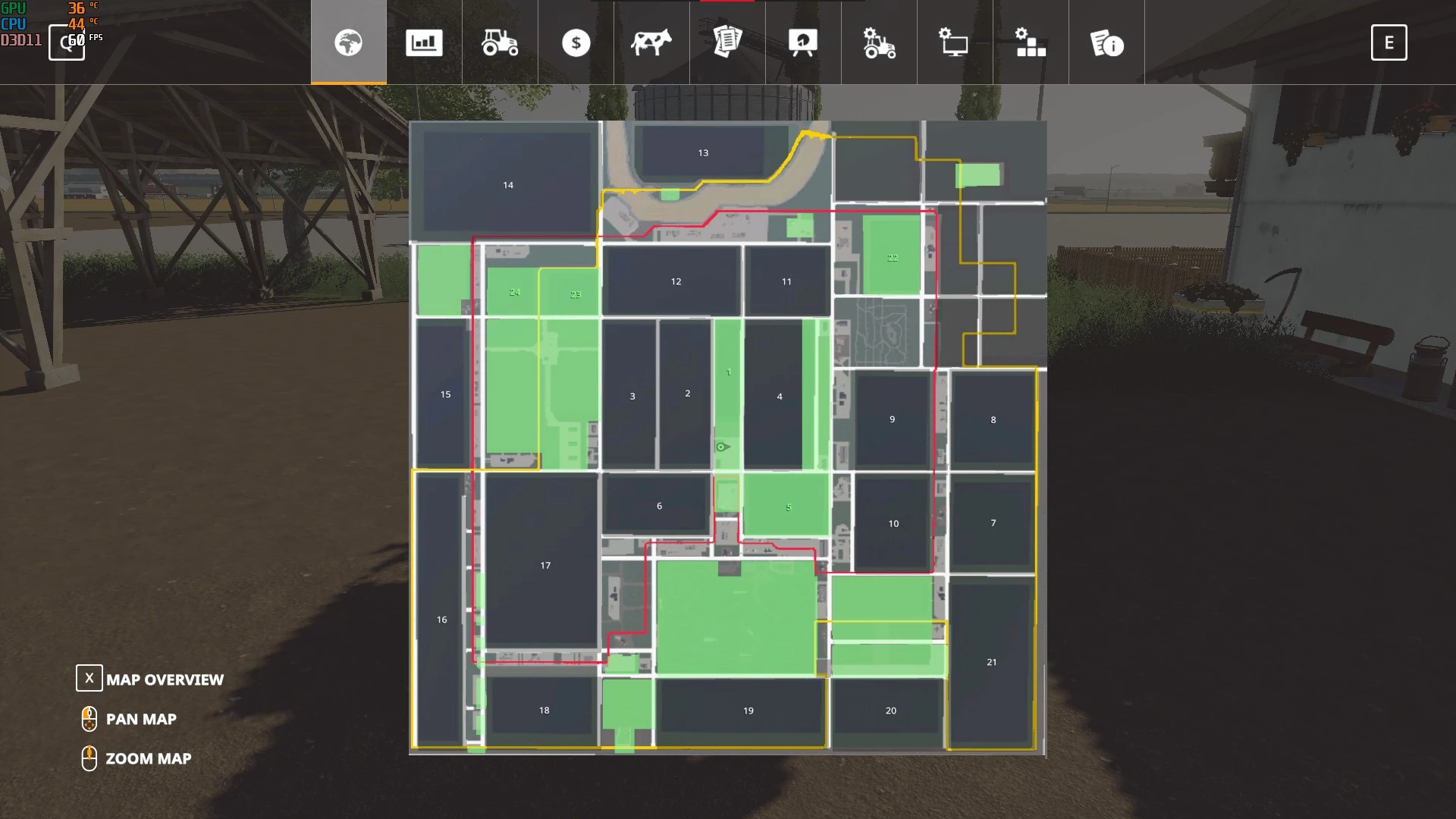Open the map globe tab
The image size is (1456, 819).
348,42
